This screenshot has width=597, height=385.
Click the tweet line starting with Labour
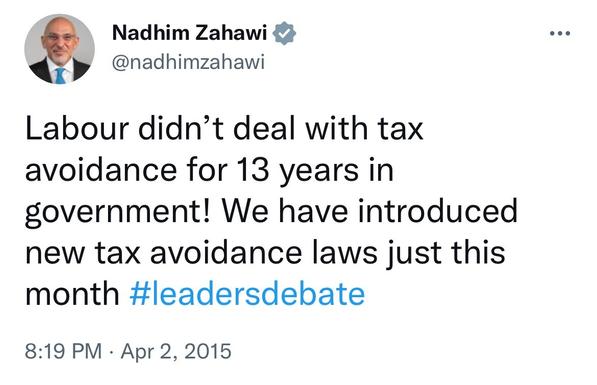pos(224,129)
